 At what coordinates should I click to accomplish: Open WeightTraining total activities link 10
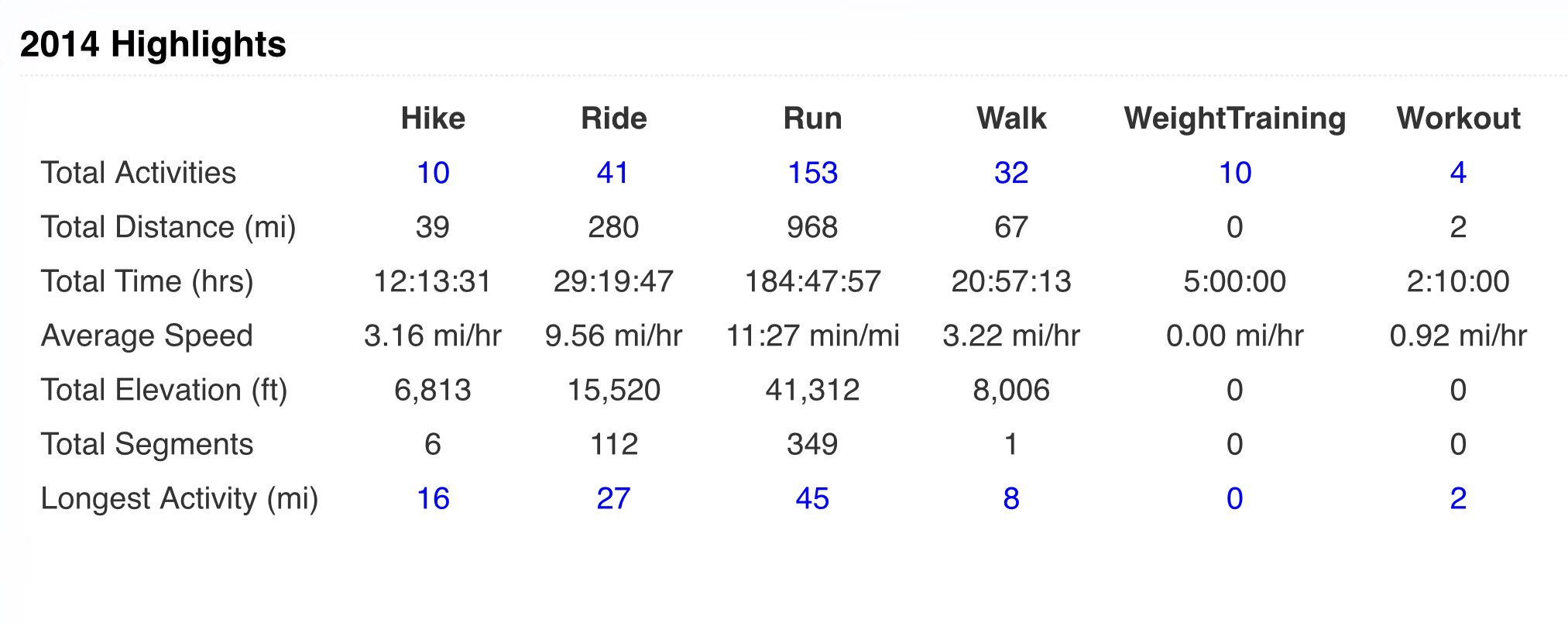click(1234, 173)
